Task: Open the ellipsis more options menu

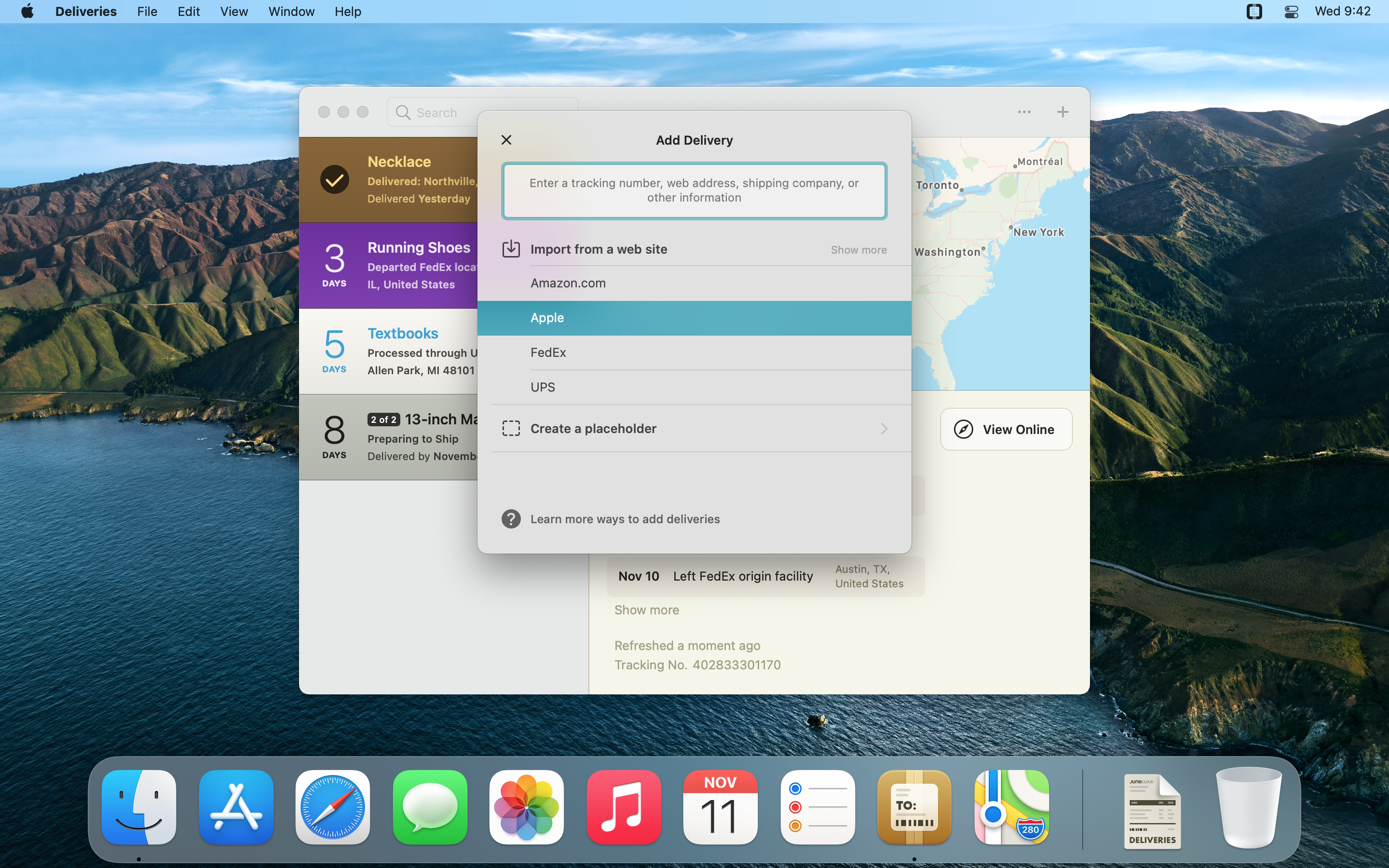Action: pos(1024,112)
